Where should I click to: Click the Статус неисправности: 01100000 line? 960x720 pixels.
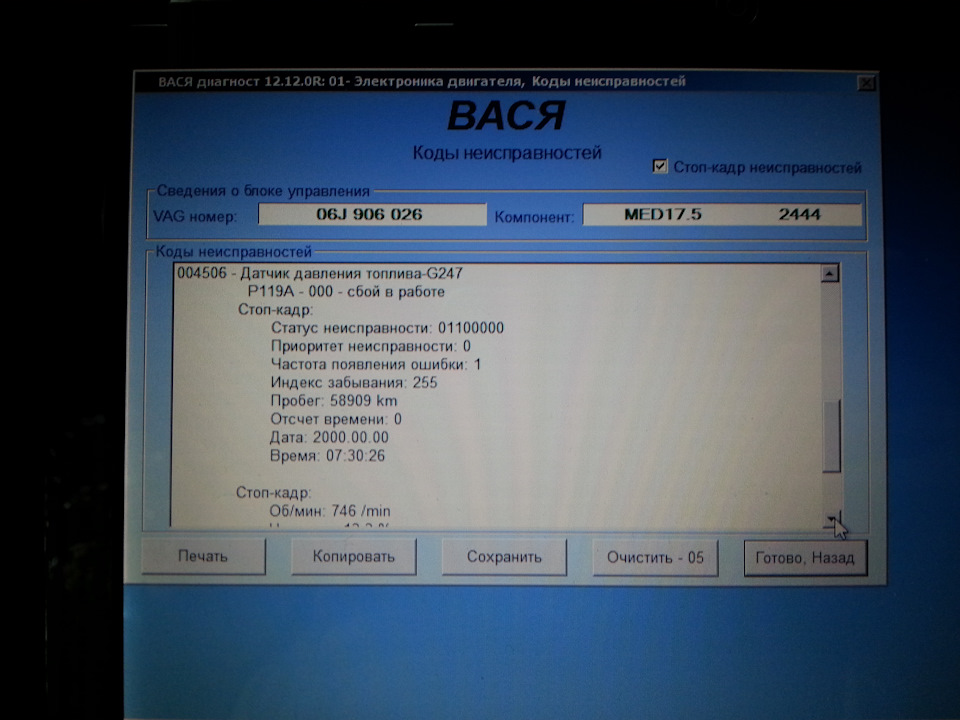coord(387,328)
